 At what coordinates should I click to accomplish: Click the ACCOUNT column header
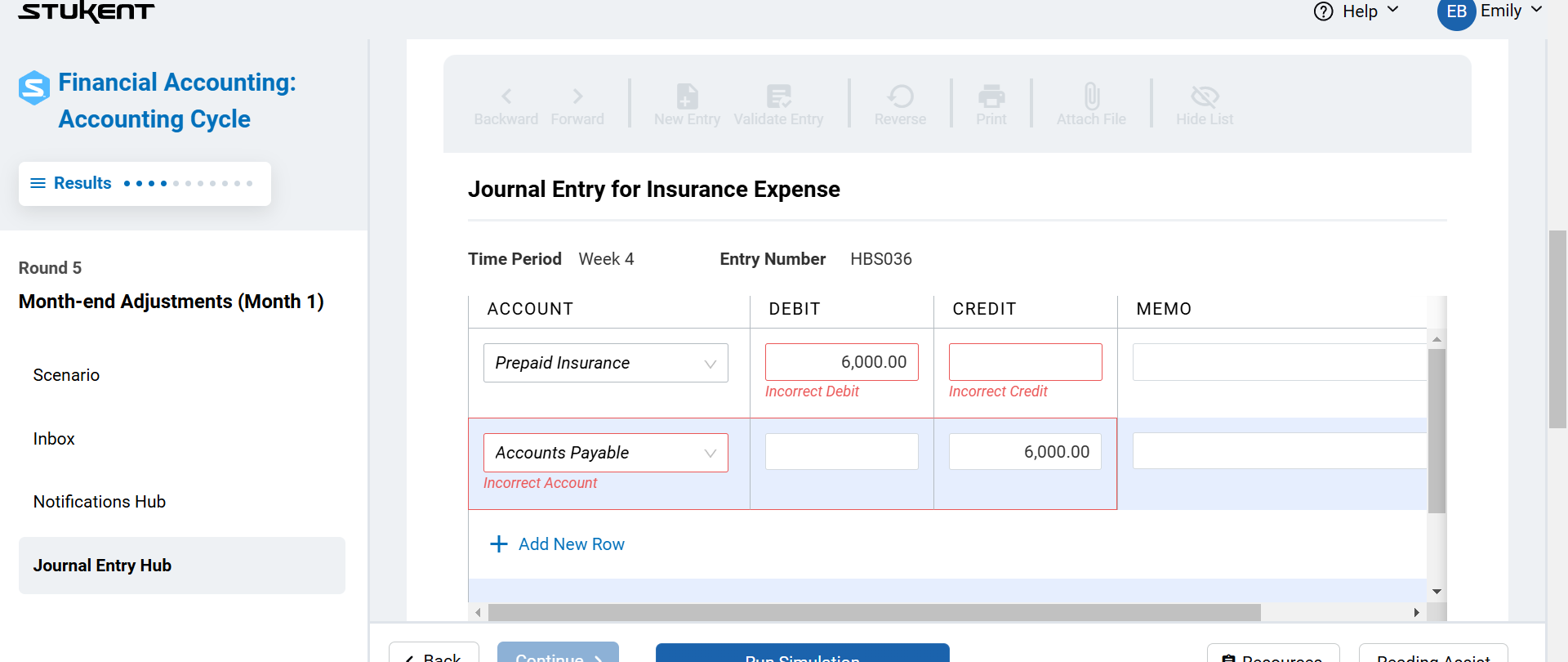click(530, 309)
